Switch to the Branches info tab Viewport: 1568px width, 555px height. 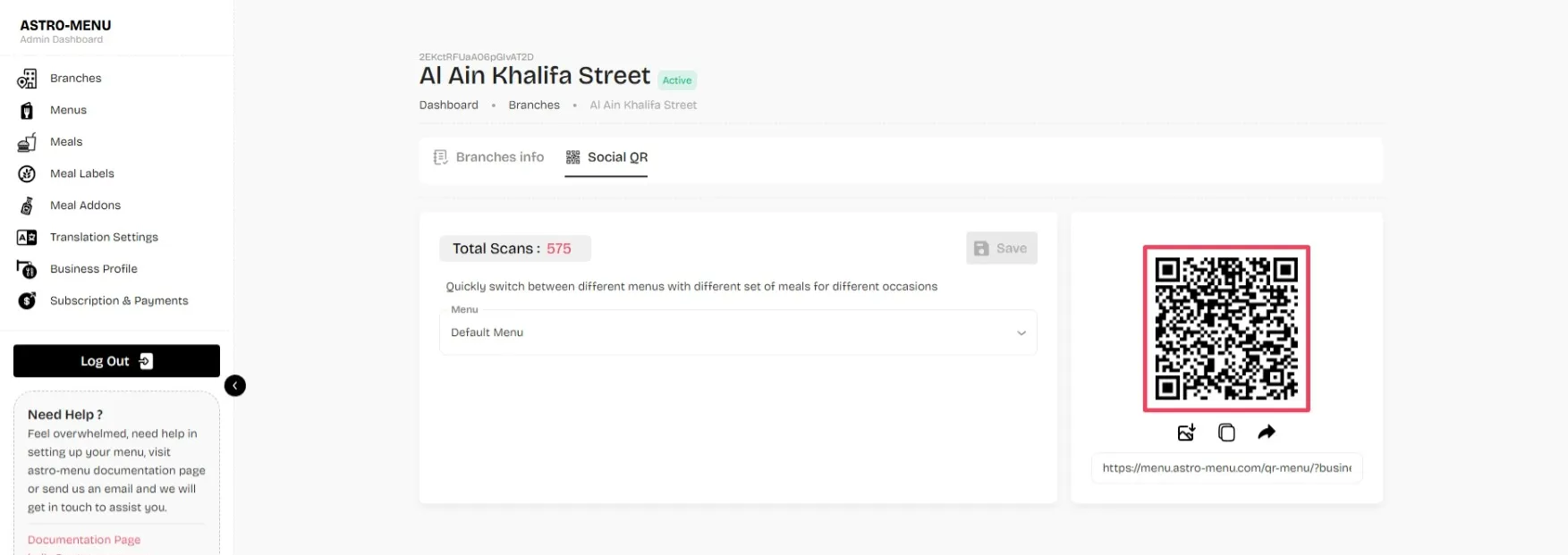[488, 157]
